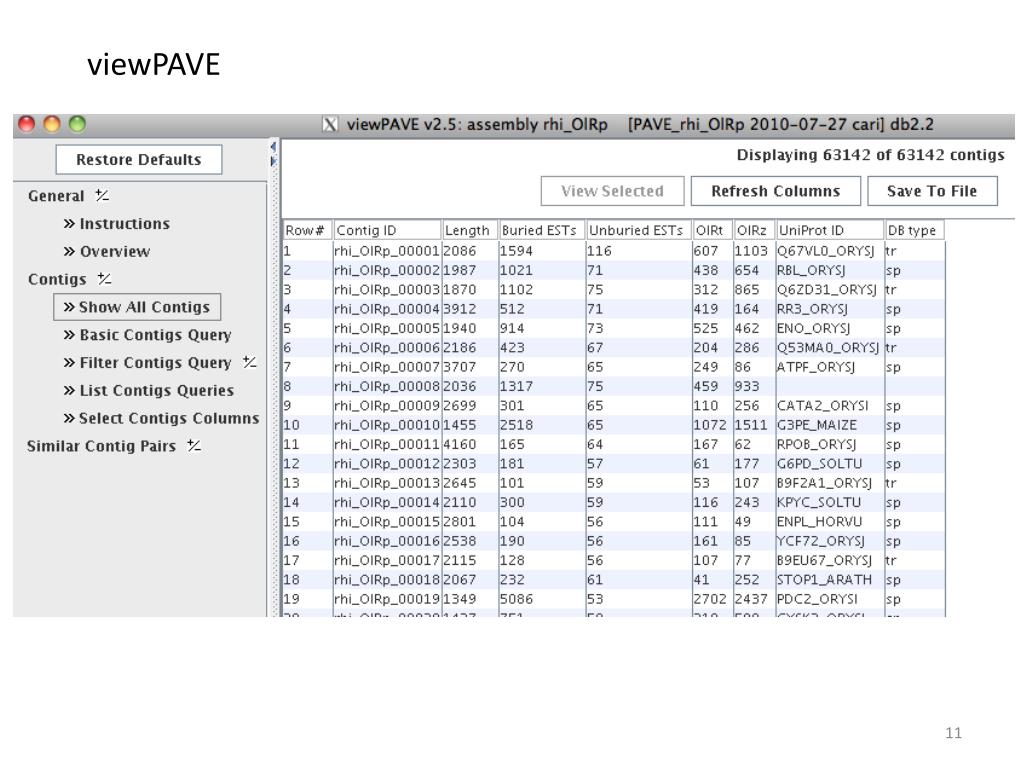Select contig rhi_OlRp_00007
The height and width of the screenshot is (768, 1024).
[x=387, y=367]
